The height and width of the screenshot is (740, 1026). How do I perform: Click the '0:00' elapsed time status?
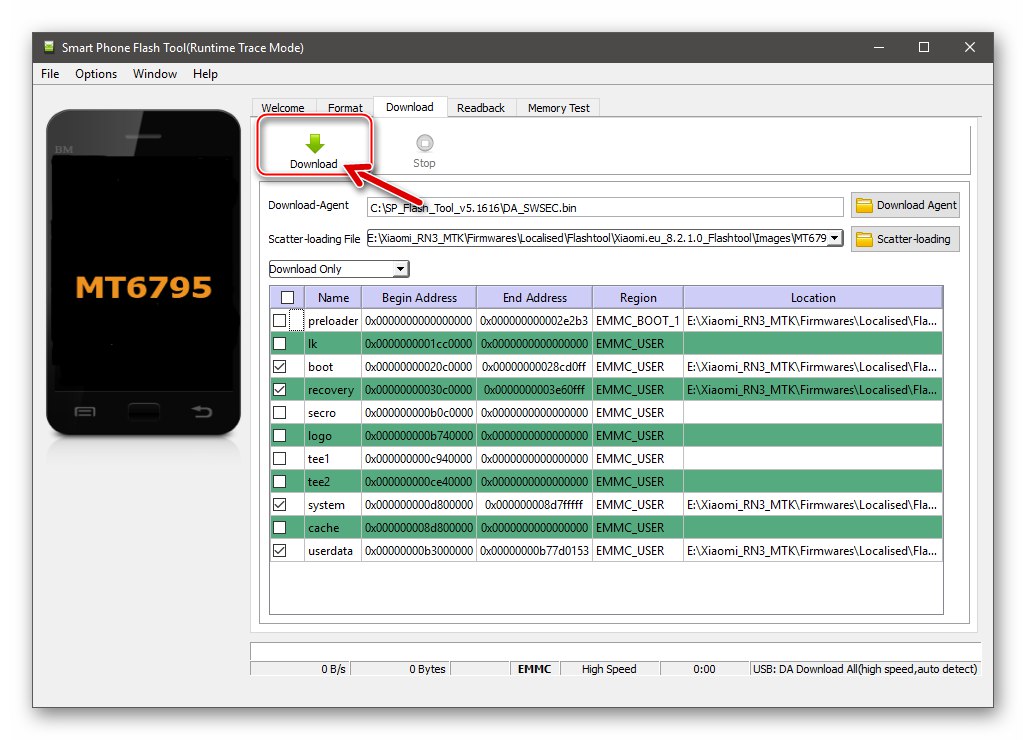pyautogui.click(x=704, y=669)
